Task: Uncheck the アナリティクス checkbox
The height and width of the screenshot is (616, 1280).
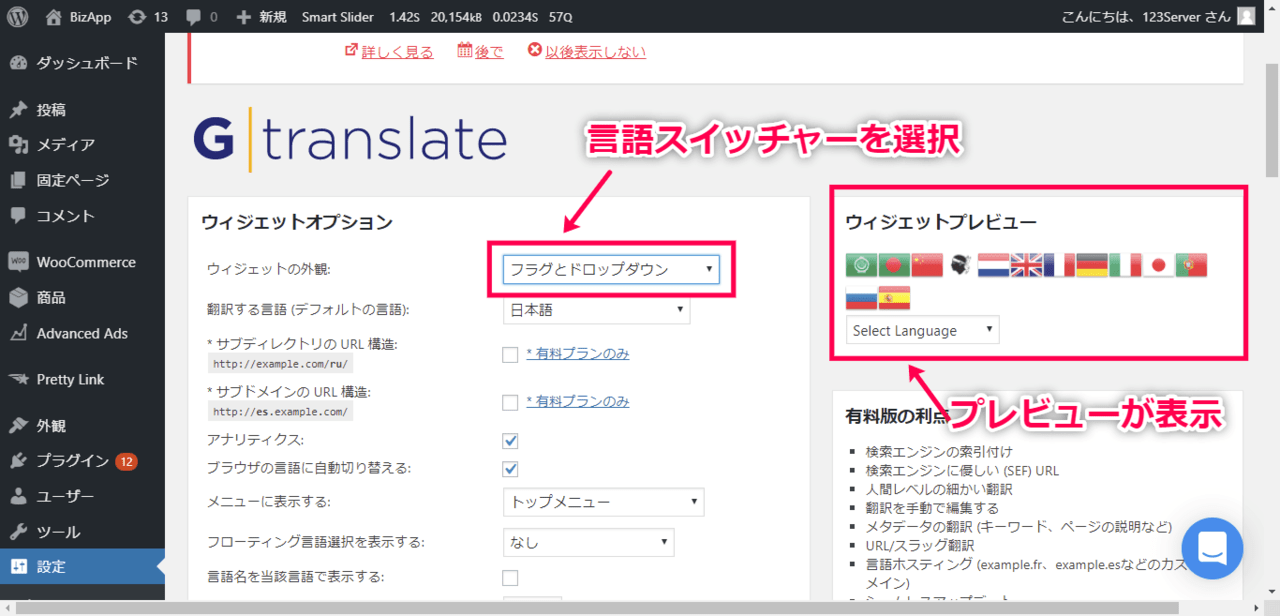Action: (510, 440)
